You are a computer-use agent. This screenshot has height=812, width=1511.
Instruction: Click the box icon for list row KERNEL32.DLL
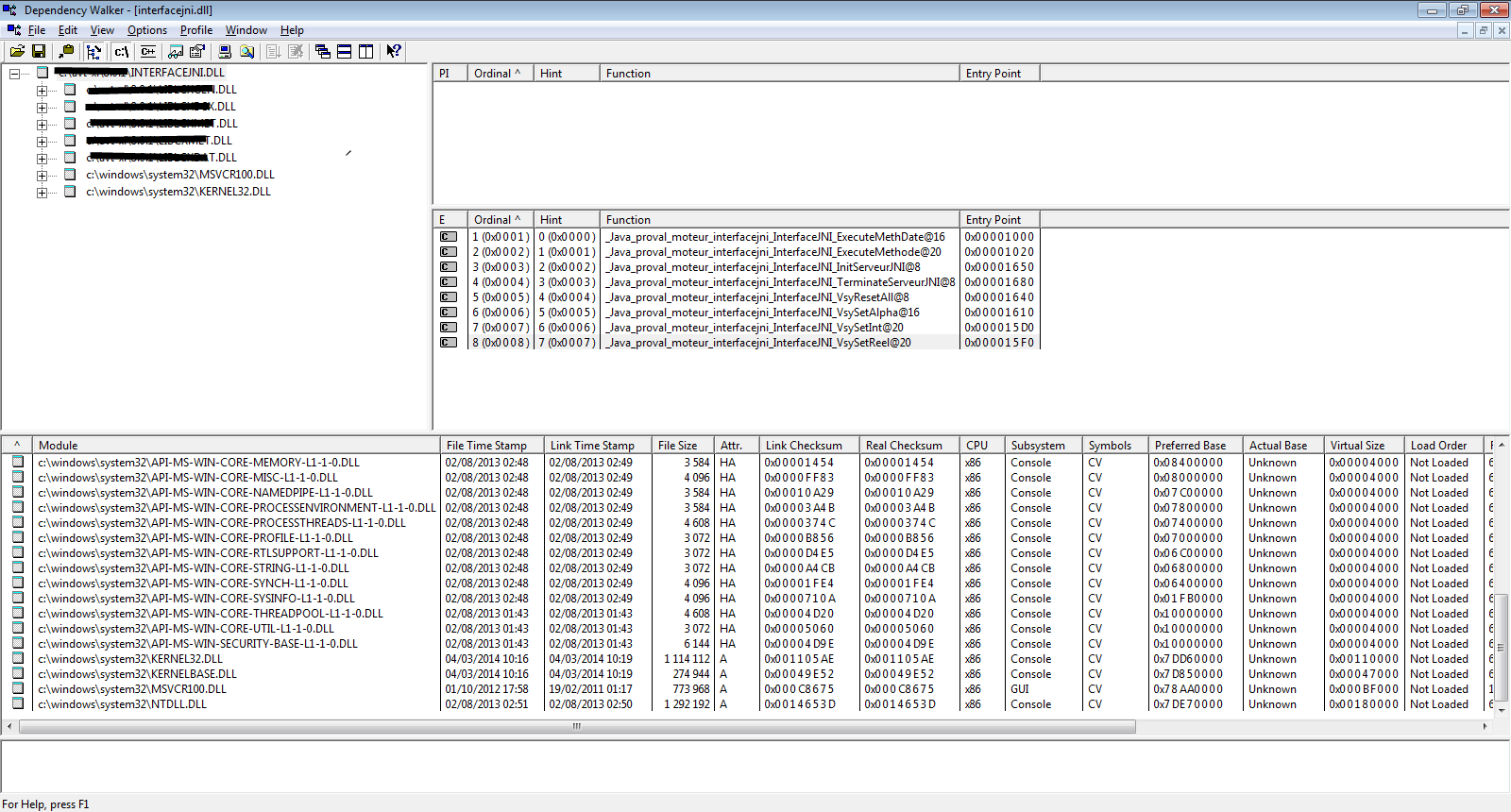[x=18, y=658]
